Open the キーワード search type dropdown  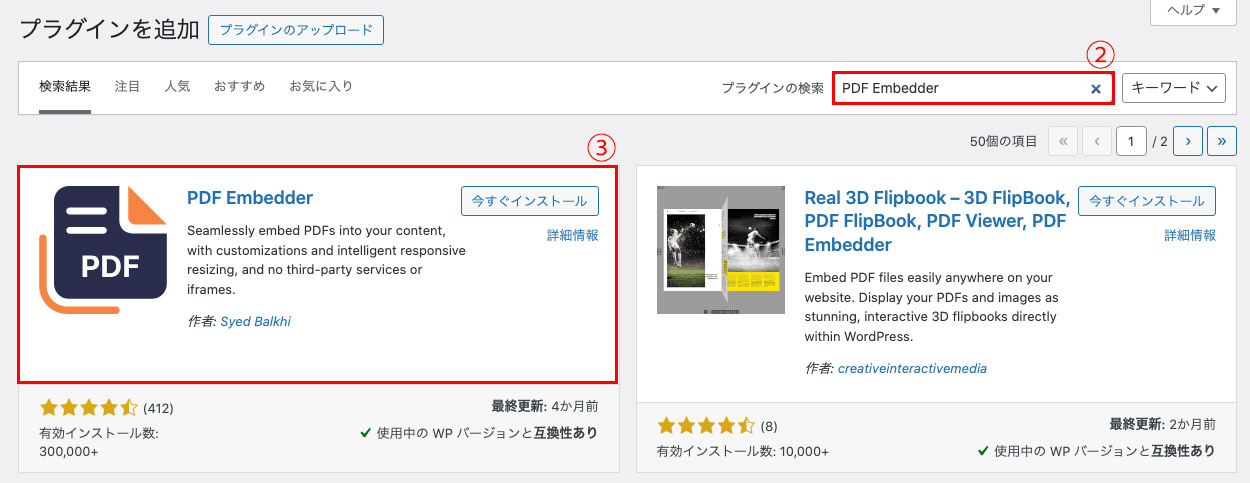tap(1174, 88)
